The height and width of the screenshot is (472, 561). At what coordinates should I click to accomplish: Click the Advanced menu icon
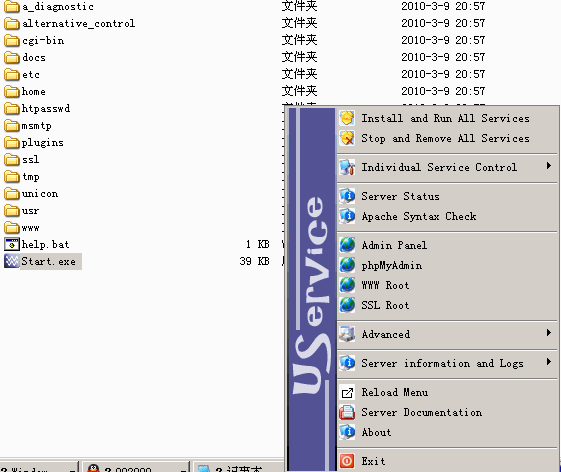347,334
